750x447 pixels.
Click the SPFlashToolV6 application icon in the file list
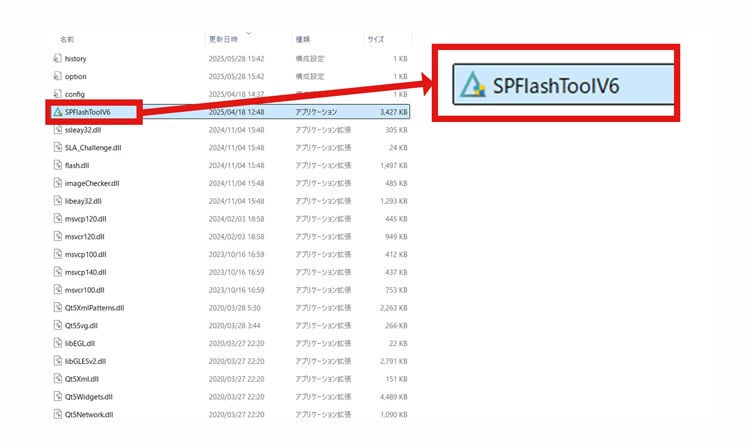(57, 112)
